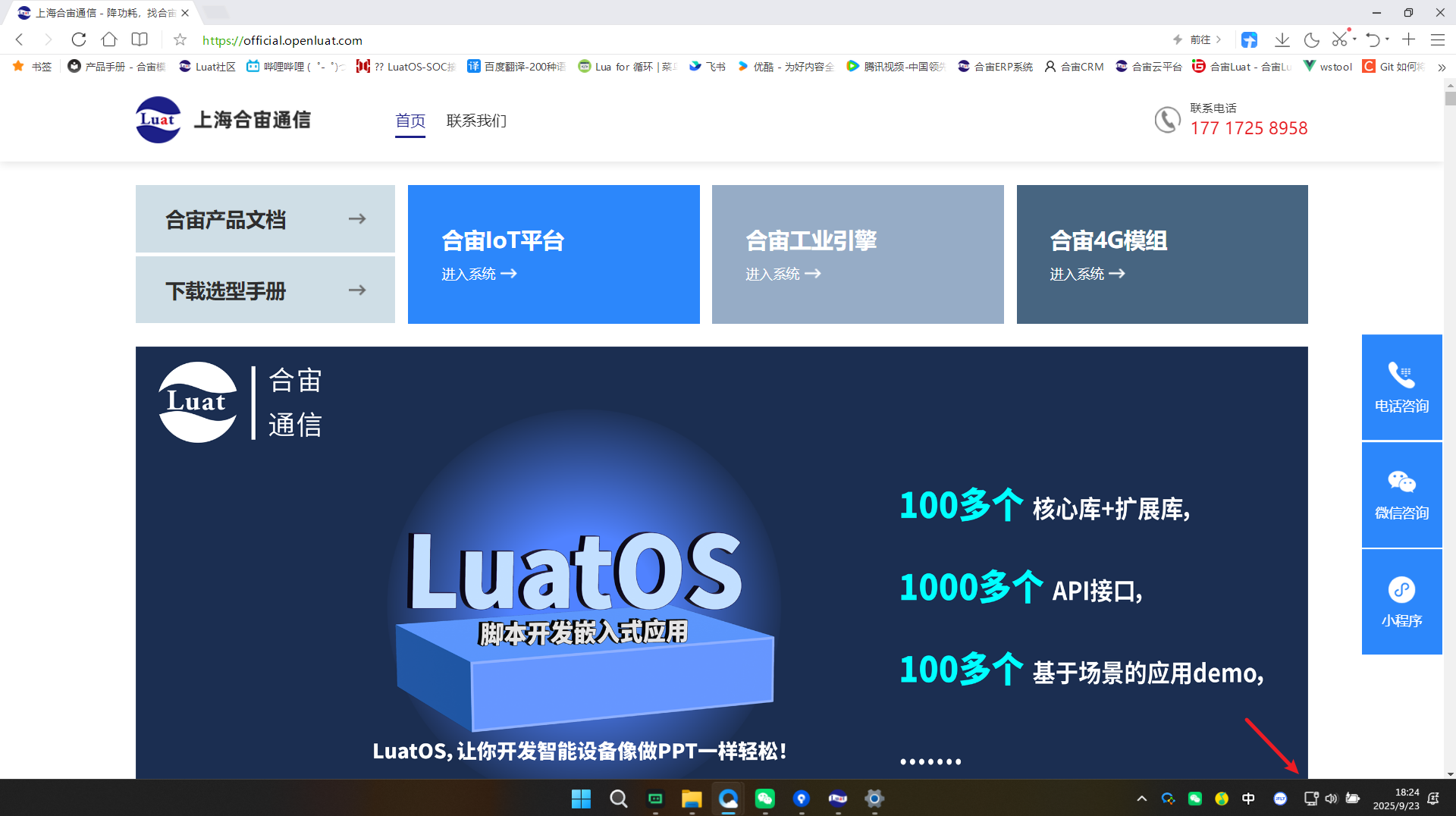The width and height of the screenshot is (1456, 816).
Task: Open the 合宙云平台 bookmark
Action: pyautogui.click(x=1148, y=67)
